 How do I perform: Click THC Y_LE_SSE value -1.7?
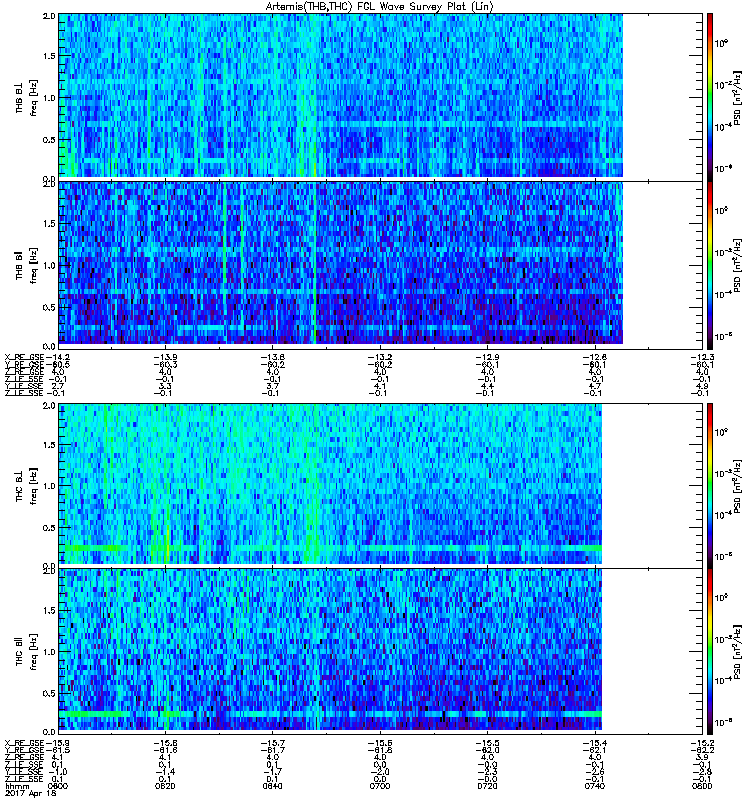[272, 772]
